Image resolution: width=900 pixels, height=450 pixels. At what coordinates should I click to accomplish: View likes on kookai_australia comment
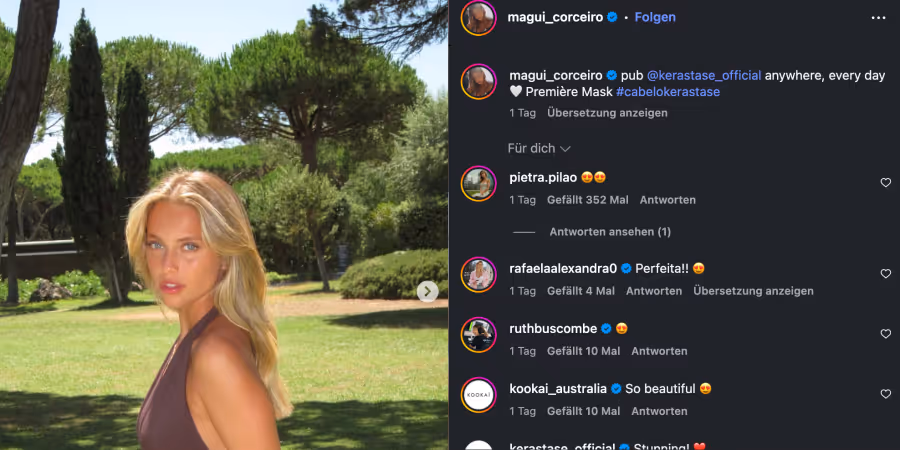[x=584, y=411]
